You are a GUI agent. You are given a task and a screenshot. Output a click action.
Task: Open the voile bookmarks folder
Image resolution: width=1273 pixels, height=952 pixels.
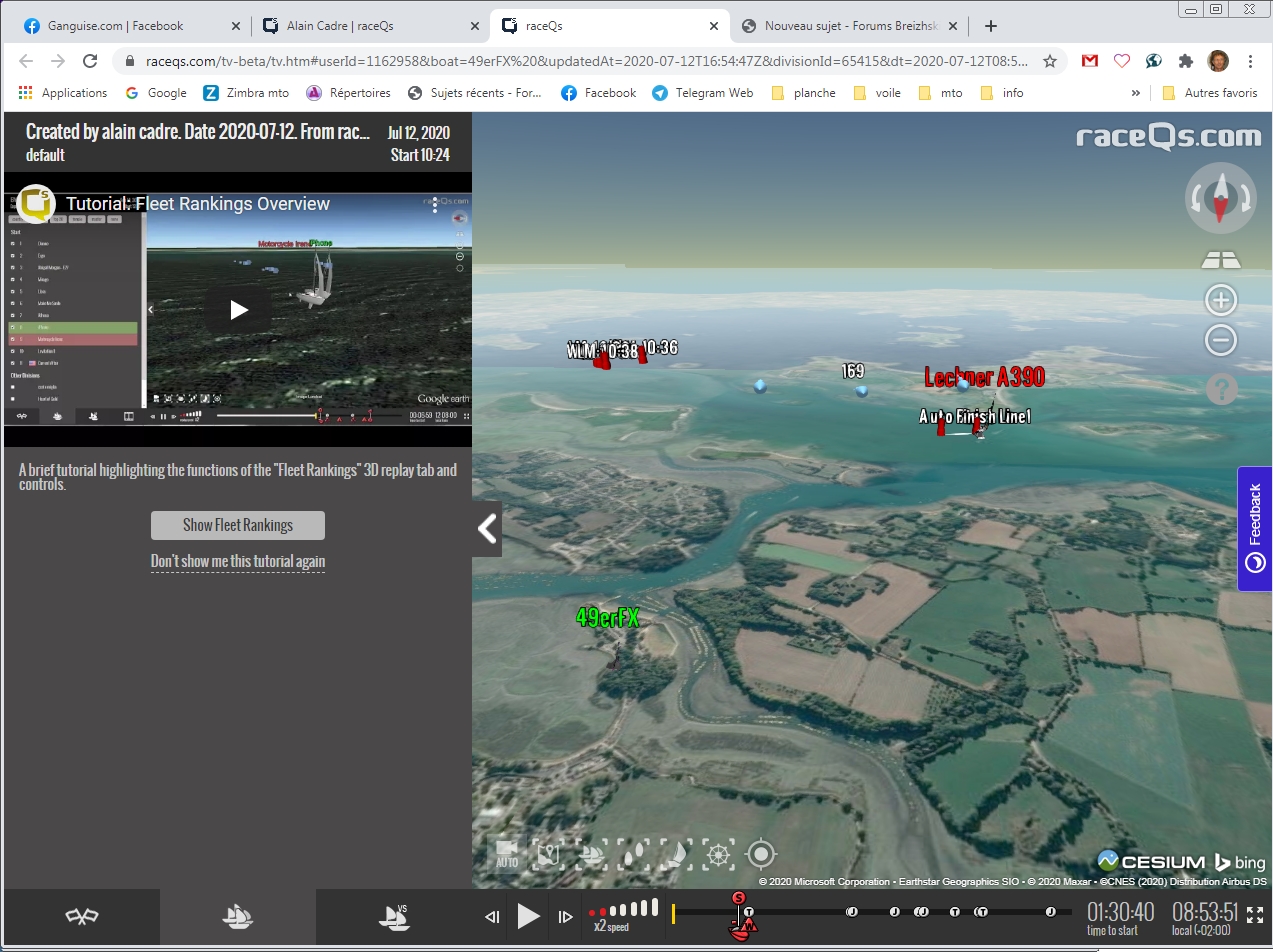[x=876, y=93]
